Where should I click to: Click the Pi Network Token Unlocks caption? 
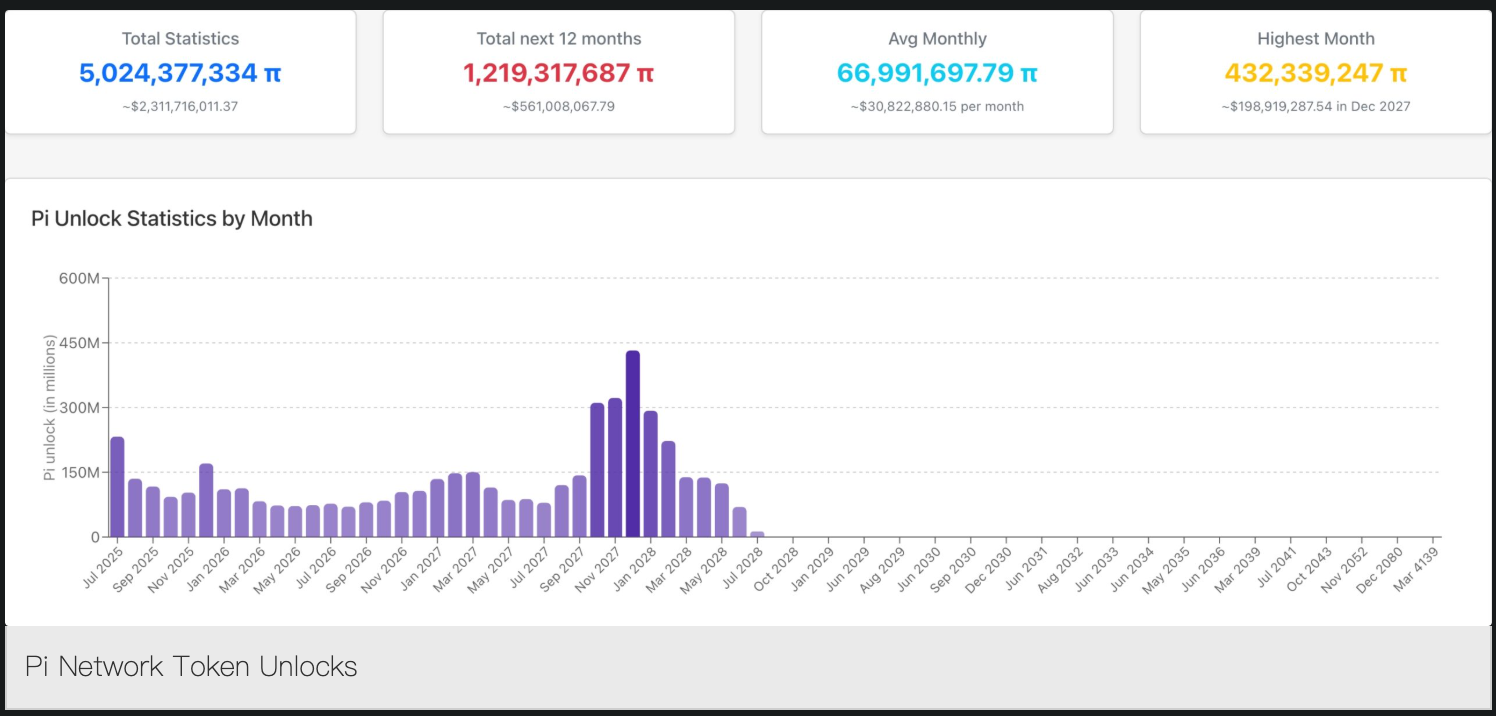coord(191,667)
